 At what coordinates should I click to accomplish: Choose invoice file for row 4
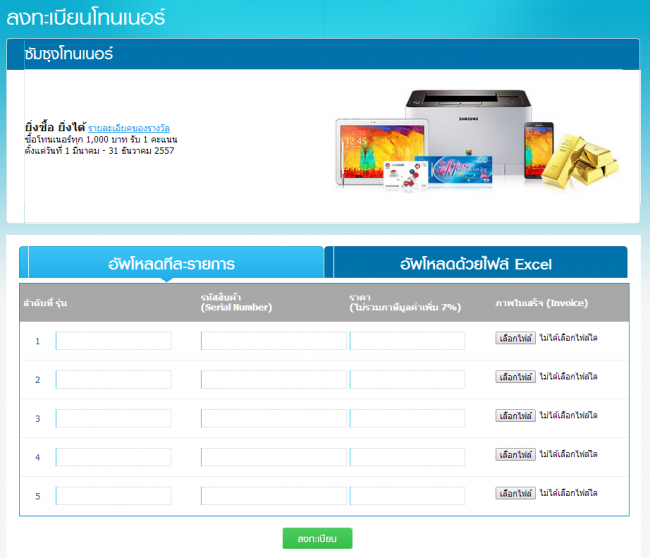(x=515, y=454)
